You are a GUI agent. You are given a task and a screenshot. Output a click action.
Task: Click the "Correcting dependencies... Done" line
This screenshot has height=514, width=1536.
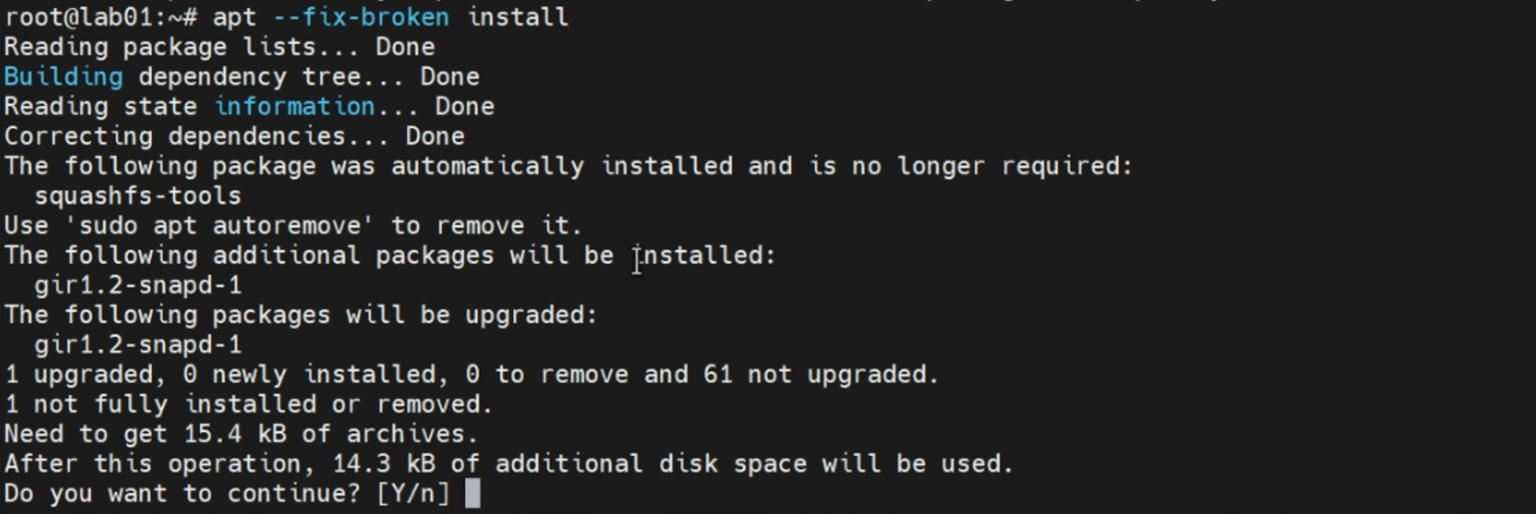point(234,136)
